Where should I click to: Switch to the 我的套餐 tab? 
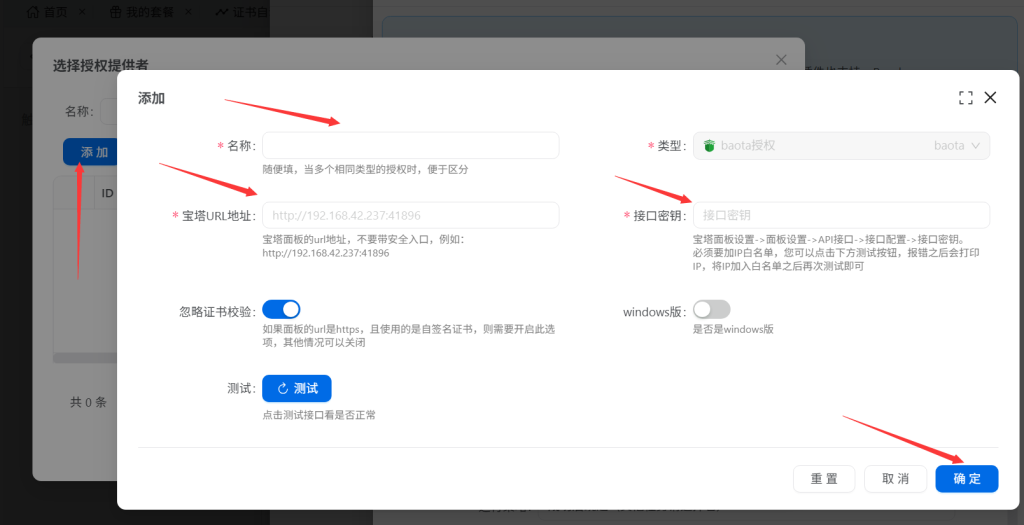142,12
